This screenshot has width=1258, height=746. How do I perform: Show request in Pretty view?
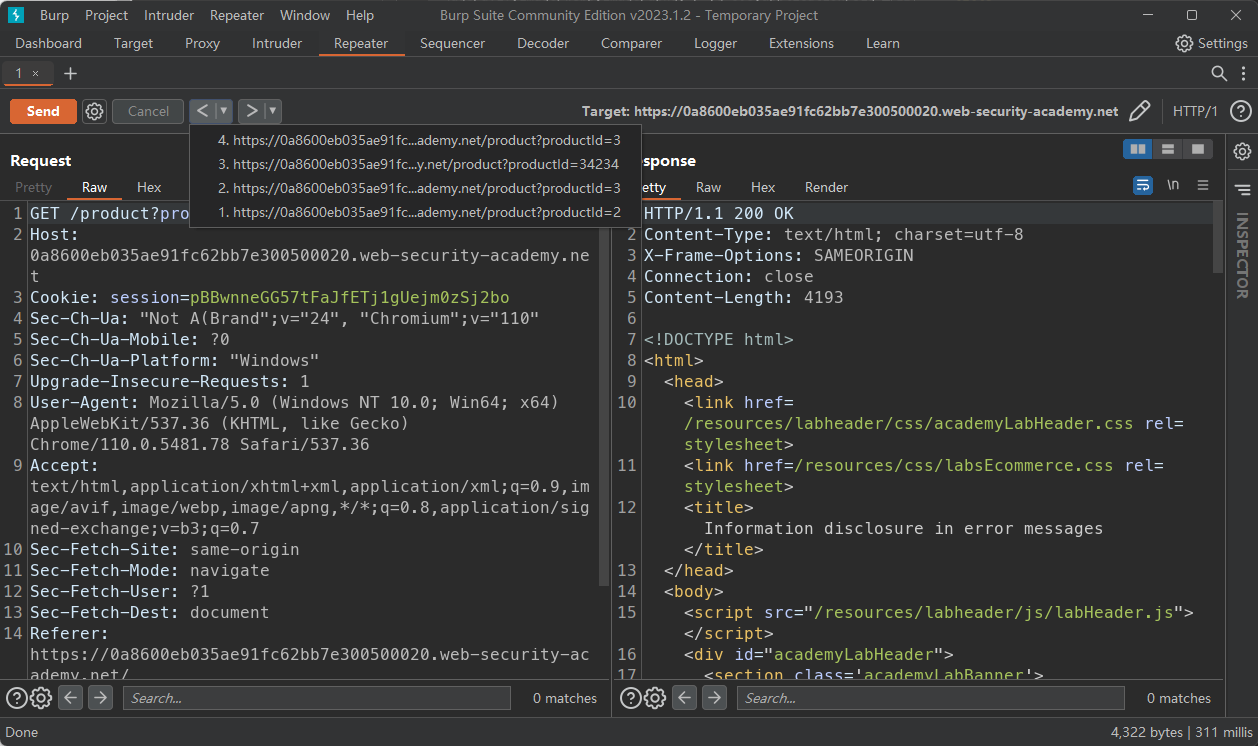(x=33, y=187)
